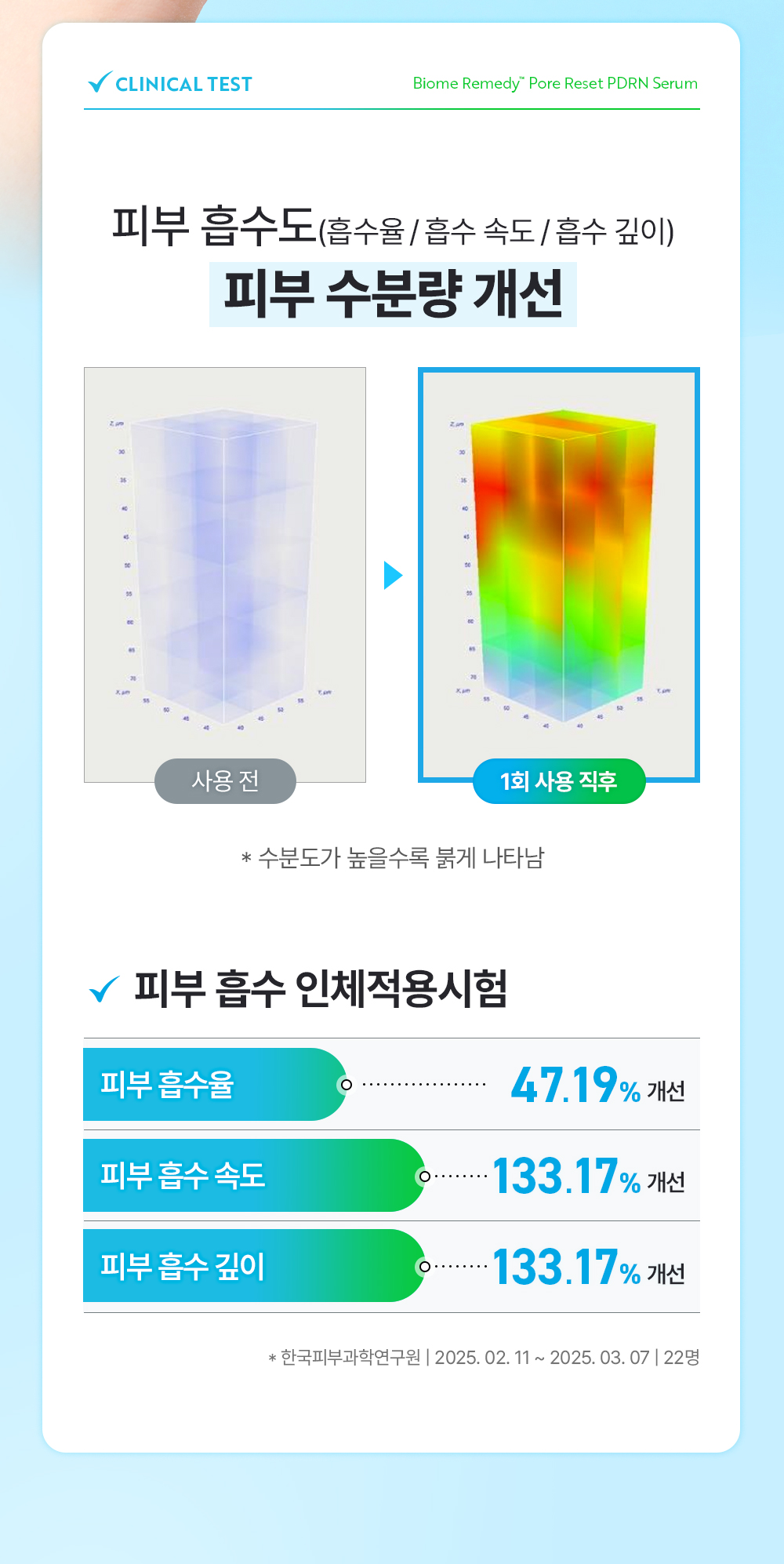This screenshot has width=784, height=1564.
Task: Click the checkmark icon beside CLINICAL TEST
Action: [100, 82]
